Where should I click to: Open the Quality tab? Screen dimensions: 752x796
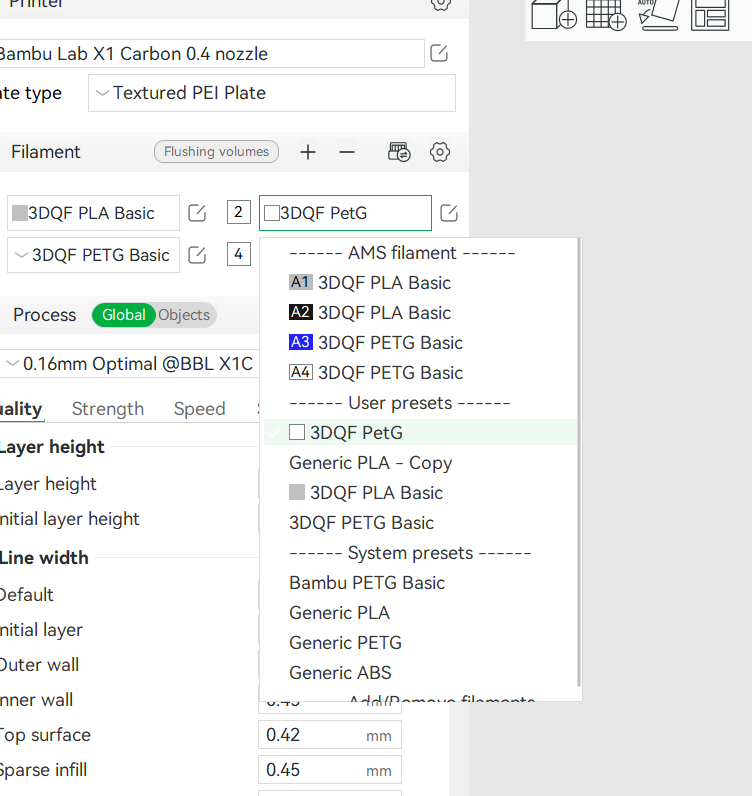point(21,409)
